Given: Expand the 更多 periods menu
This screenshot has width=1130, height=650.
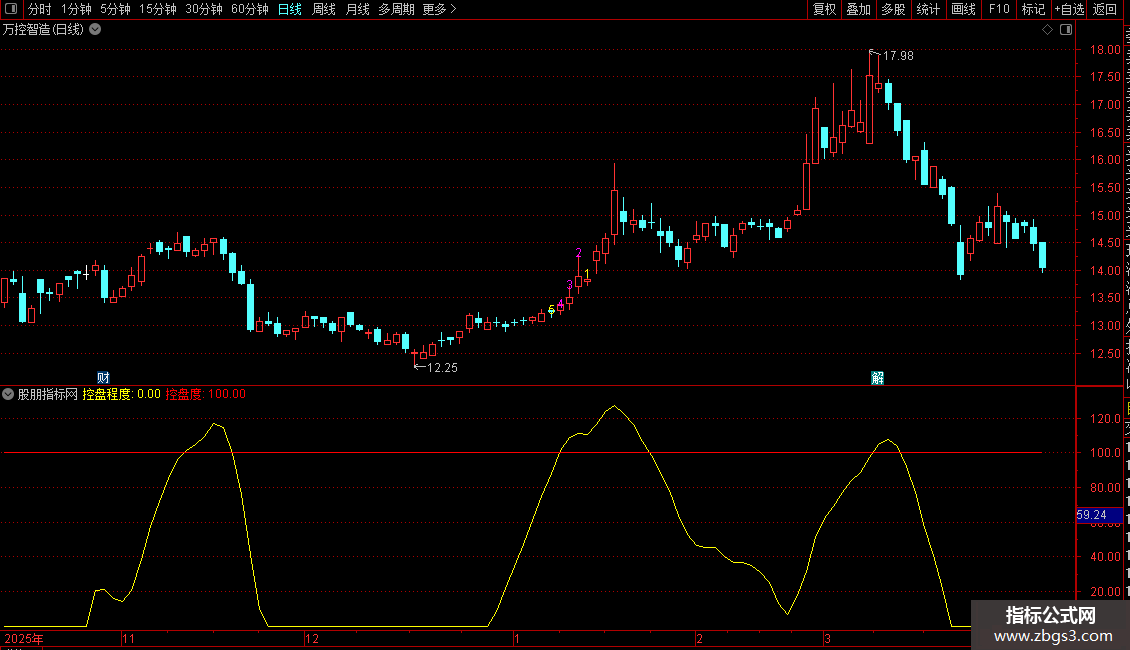Looking at the screenshot, I should 440,9.
